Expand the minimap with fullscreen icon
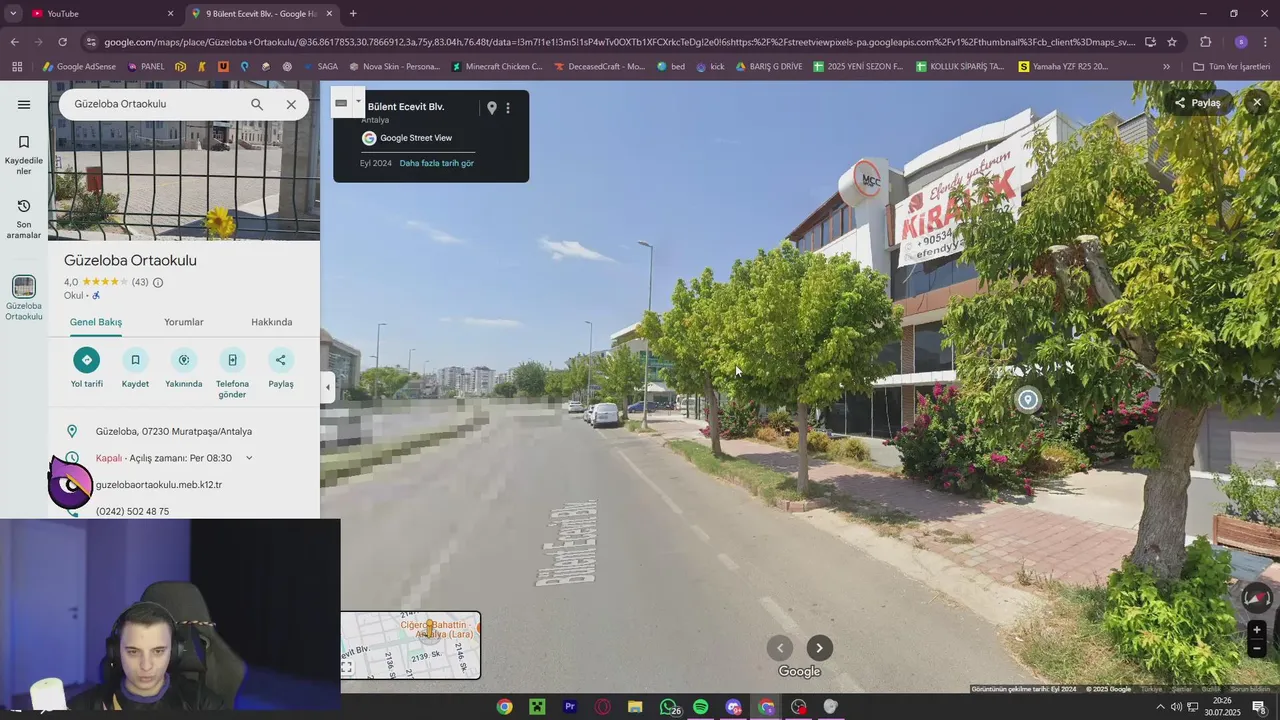Image resolution: width=1280 pixels, height=720 pixels. click(x=347, y=667)
